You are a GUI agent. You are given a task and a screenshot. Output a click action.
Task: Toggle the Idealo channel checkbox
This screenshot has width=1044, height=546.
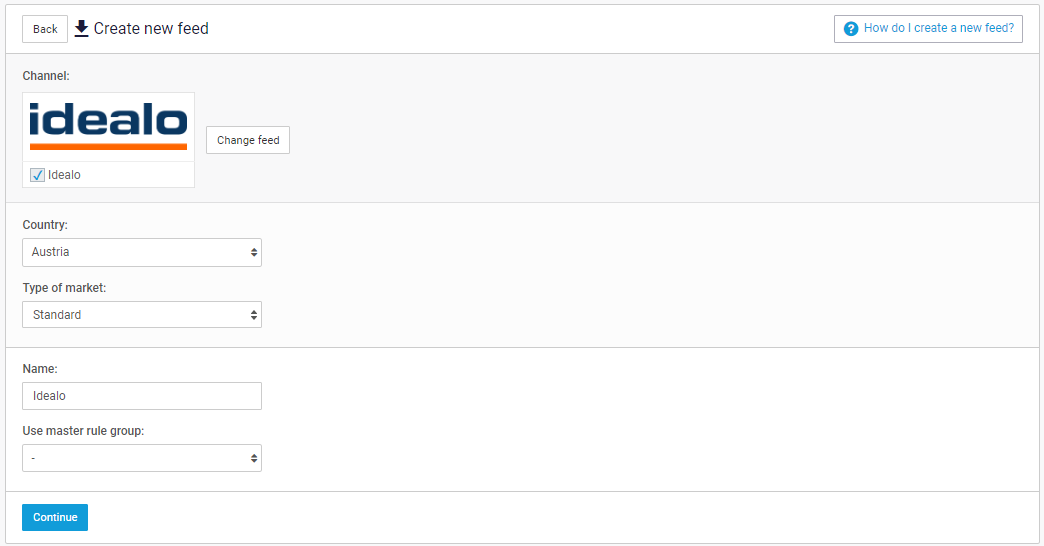pos(38,175)
